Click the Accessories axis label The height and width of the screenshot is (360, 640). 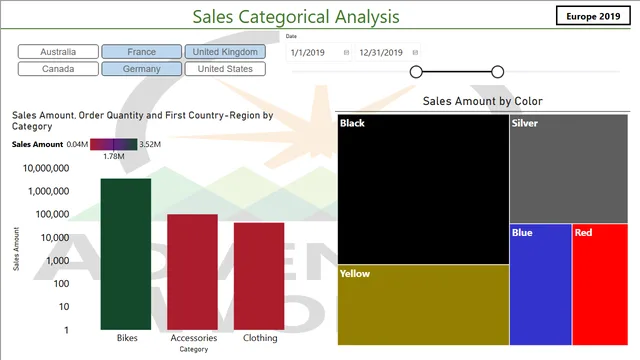click(x=194, y=338)
